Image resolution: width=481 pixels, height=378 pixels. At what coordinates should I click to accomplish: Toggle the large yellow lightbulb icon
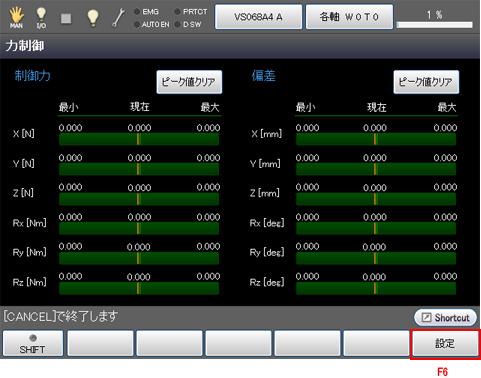coord(93,17)
